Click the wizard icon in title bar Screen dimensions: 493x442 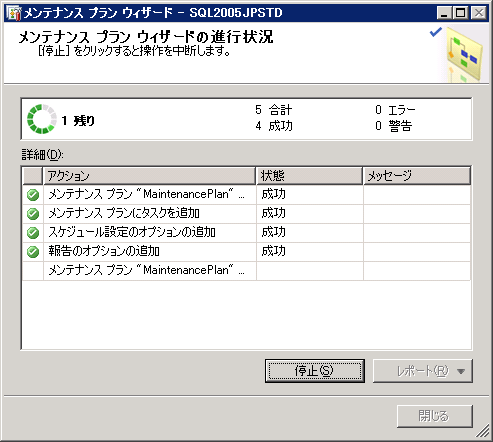tap(14, 13)
